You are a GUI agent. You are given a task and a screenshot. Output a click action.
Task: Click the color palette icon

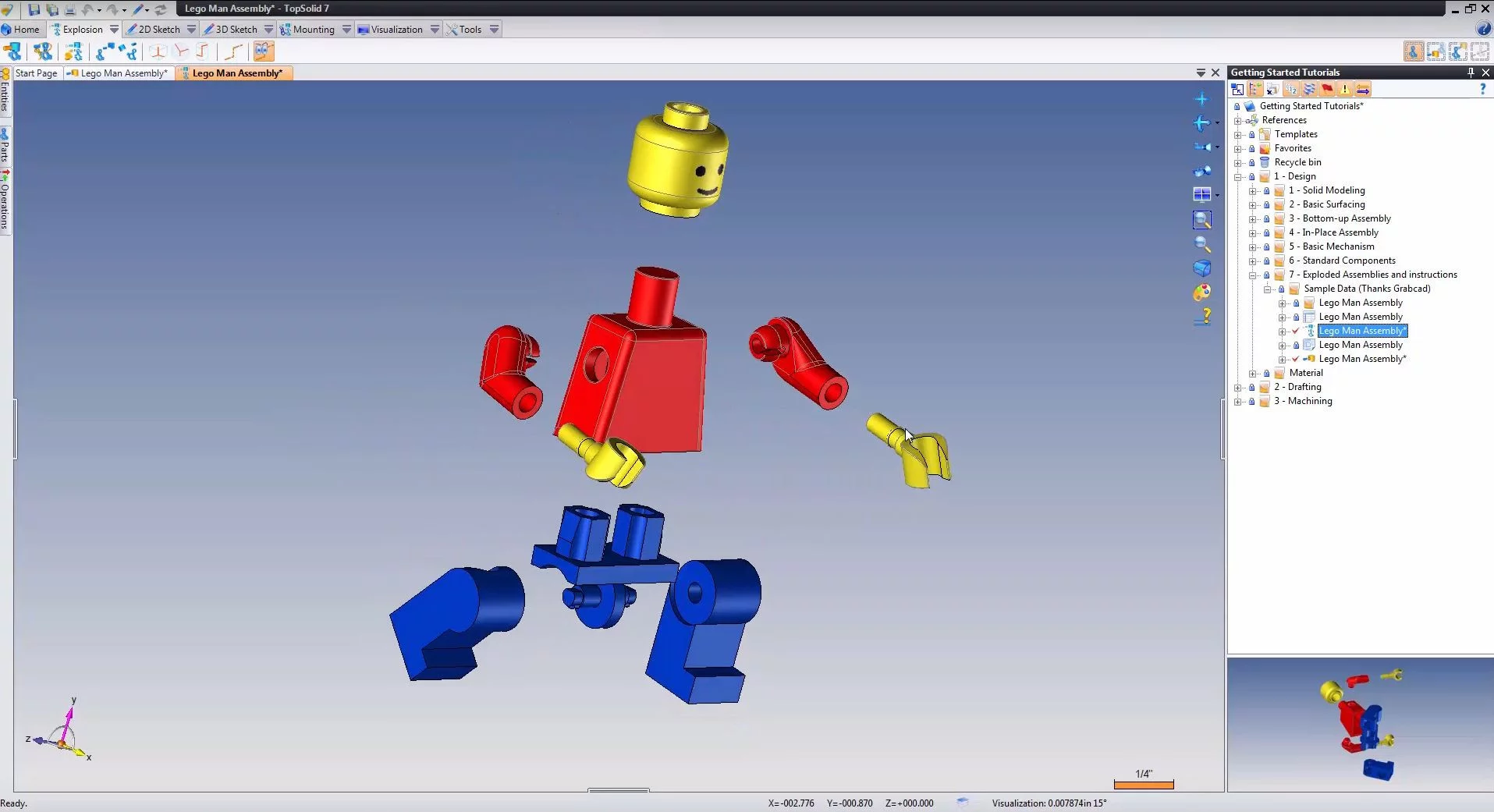click(x=1202, y=293)
